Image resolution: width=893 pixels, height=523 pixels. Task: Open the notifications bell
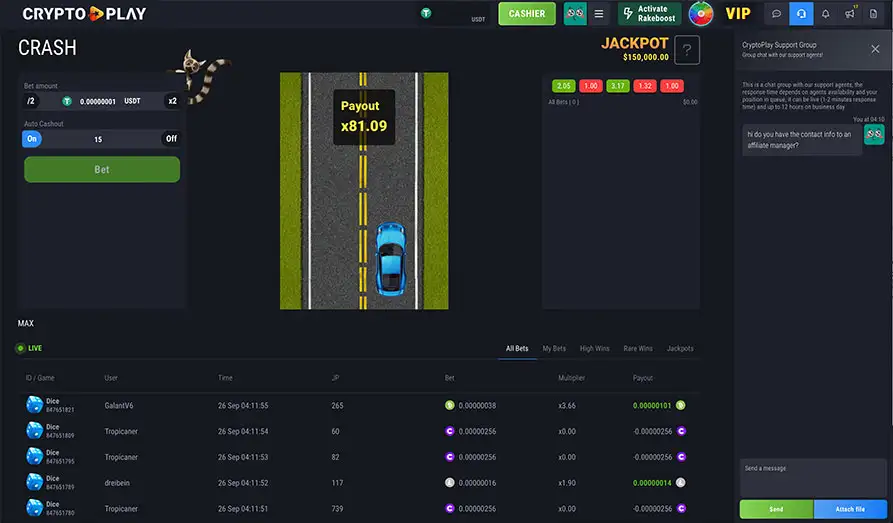[826, 14]
